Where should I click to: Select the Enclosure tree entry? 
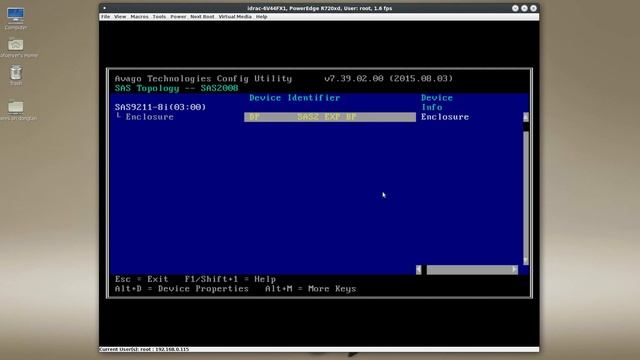point(149,117)
